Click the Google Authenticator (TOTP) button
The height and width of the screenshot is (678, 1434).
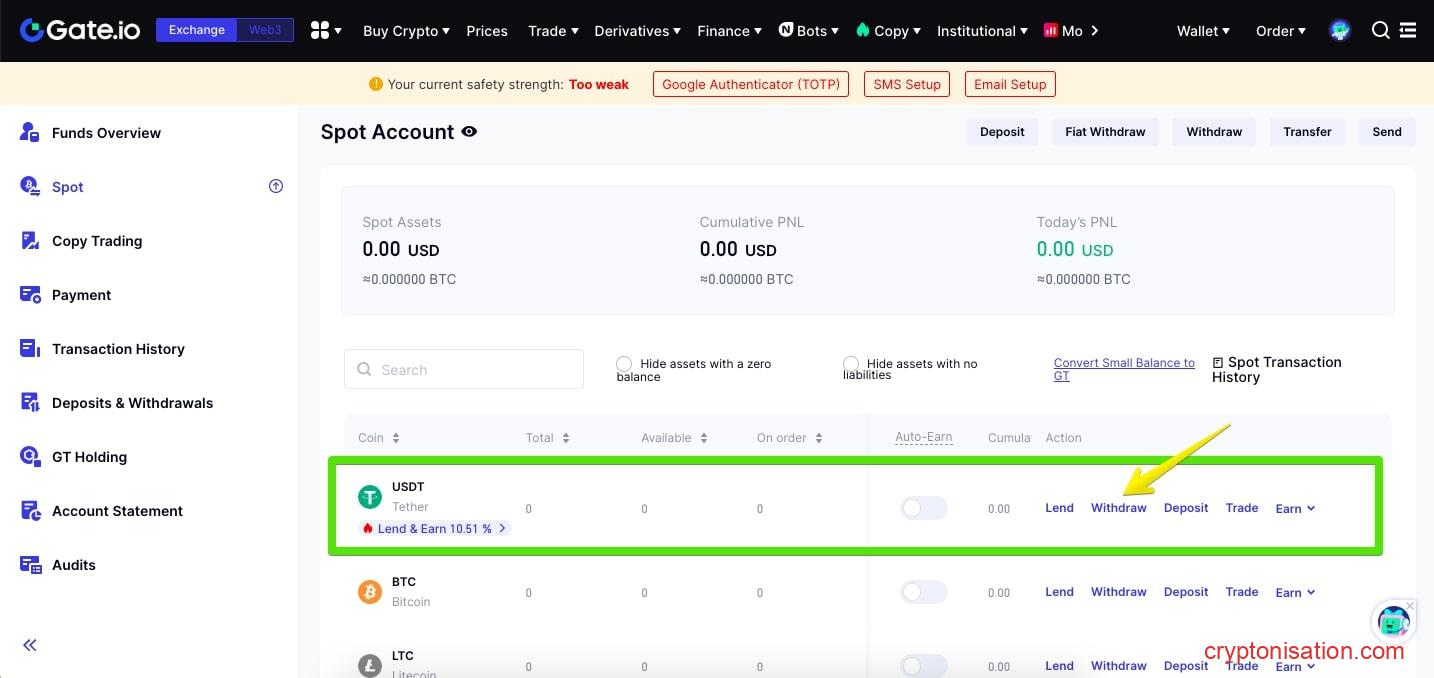751,84
